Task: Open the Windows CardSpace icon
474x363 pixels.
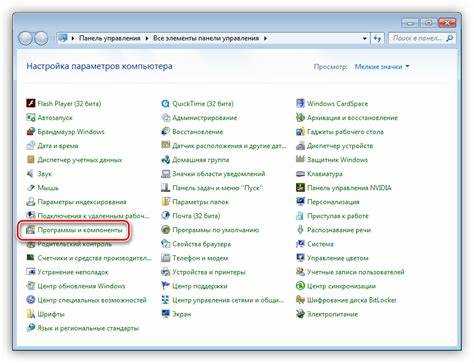Action: click(300, 103)
